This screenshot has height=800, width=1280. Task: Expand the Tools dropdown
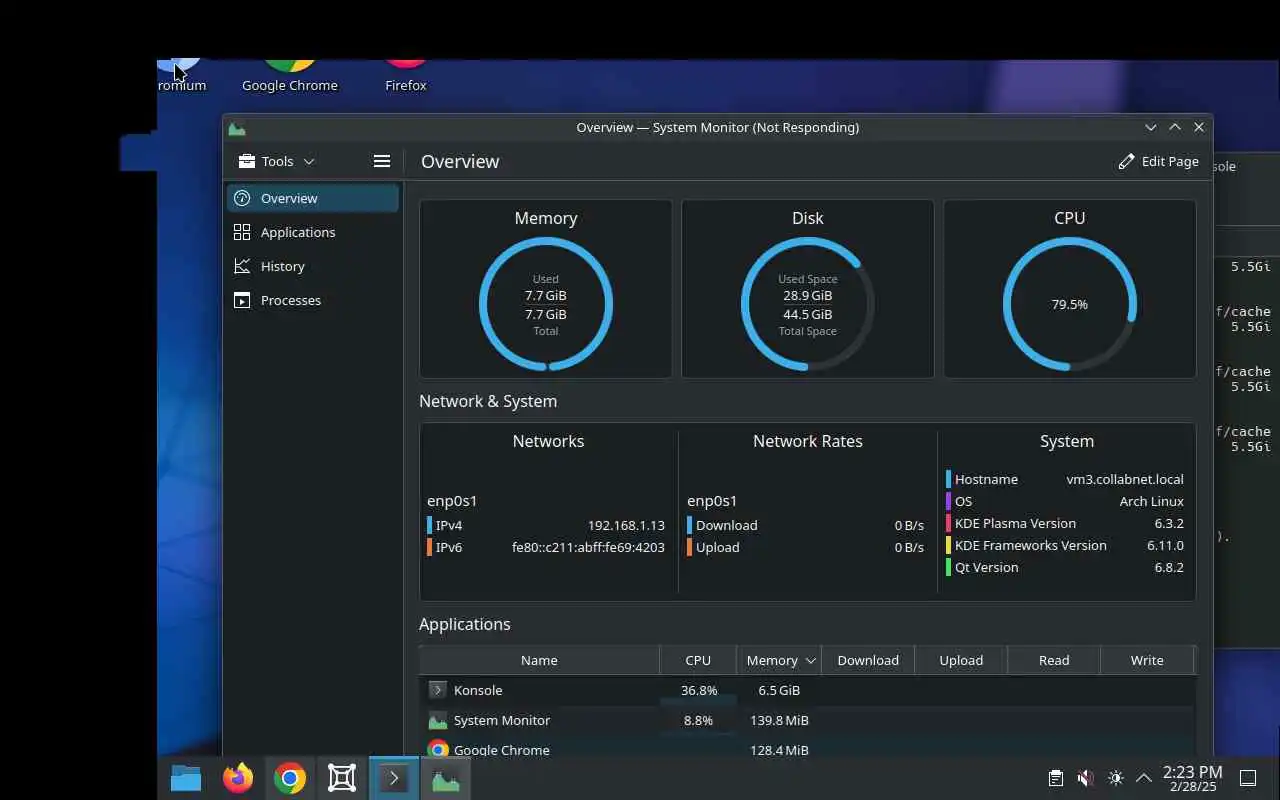276,161
